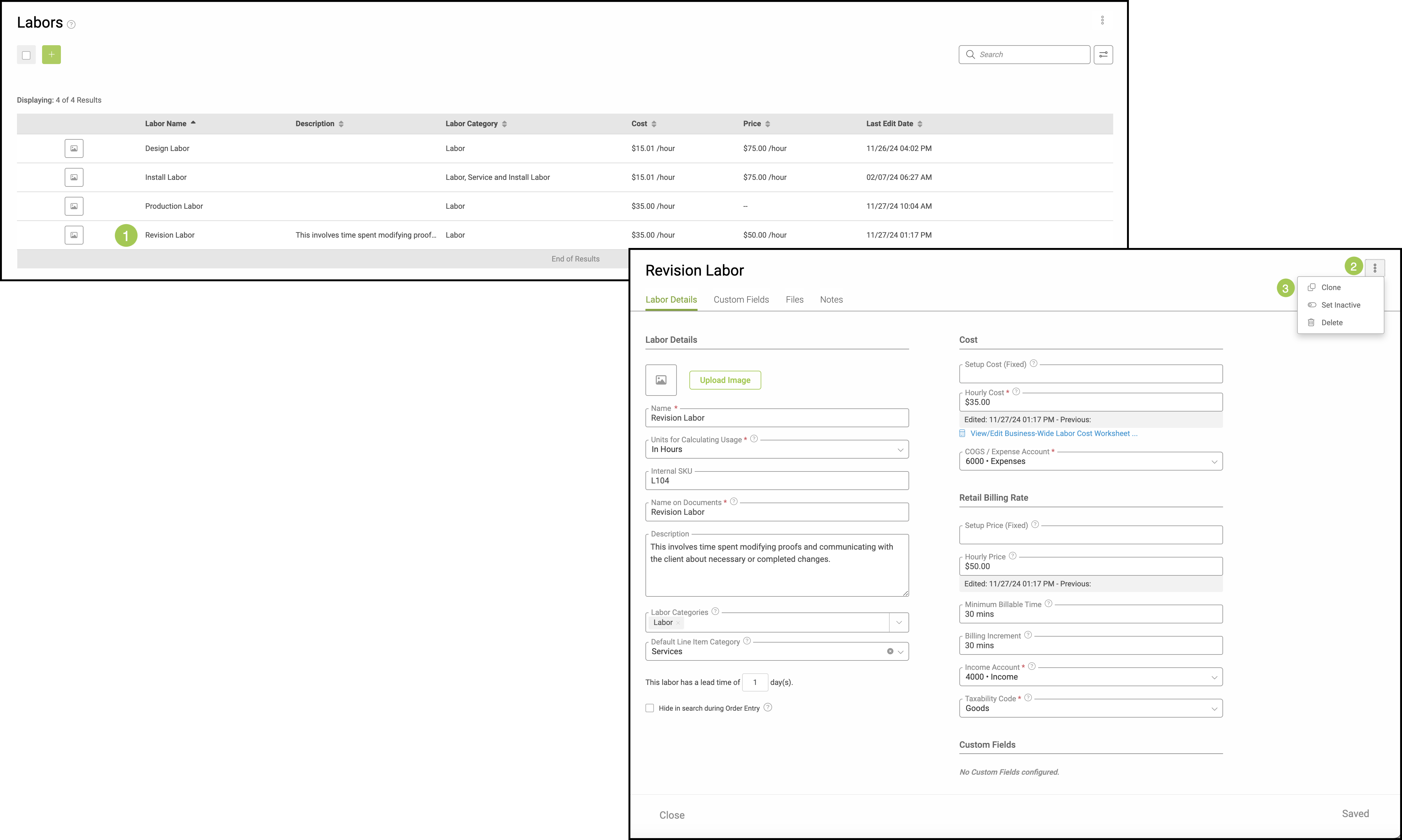Image resolution: width=1402 pixels, height=840 pixels.
Task: Clear the Services default line item category
Action: coord(890,652)
